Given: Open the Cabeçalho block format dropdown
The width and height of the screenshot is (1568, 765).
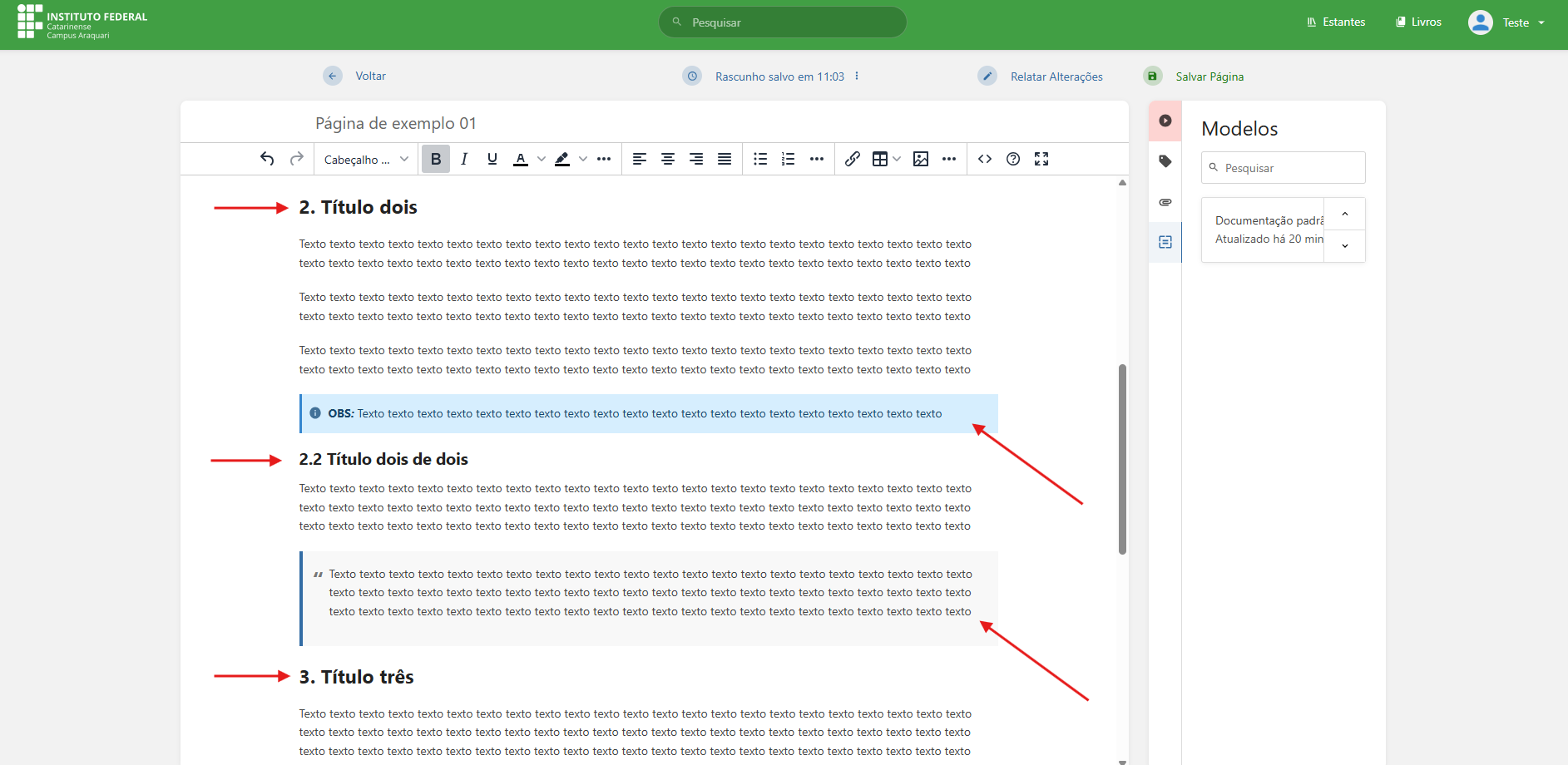Looking at the screenshot, I should click(366, 160).
